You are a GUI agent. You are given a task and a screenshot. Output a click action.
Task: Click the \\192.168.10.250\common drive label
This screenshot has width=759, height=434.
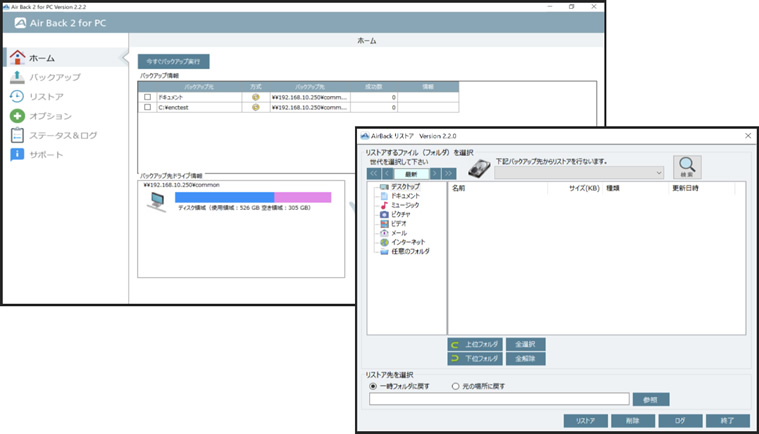pos(182,185)
